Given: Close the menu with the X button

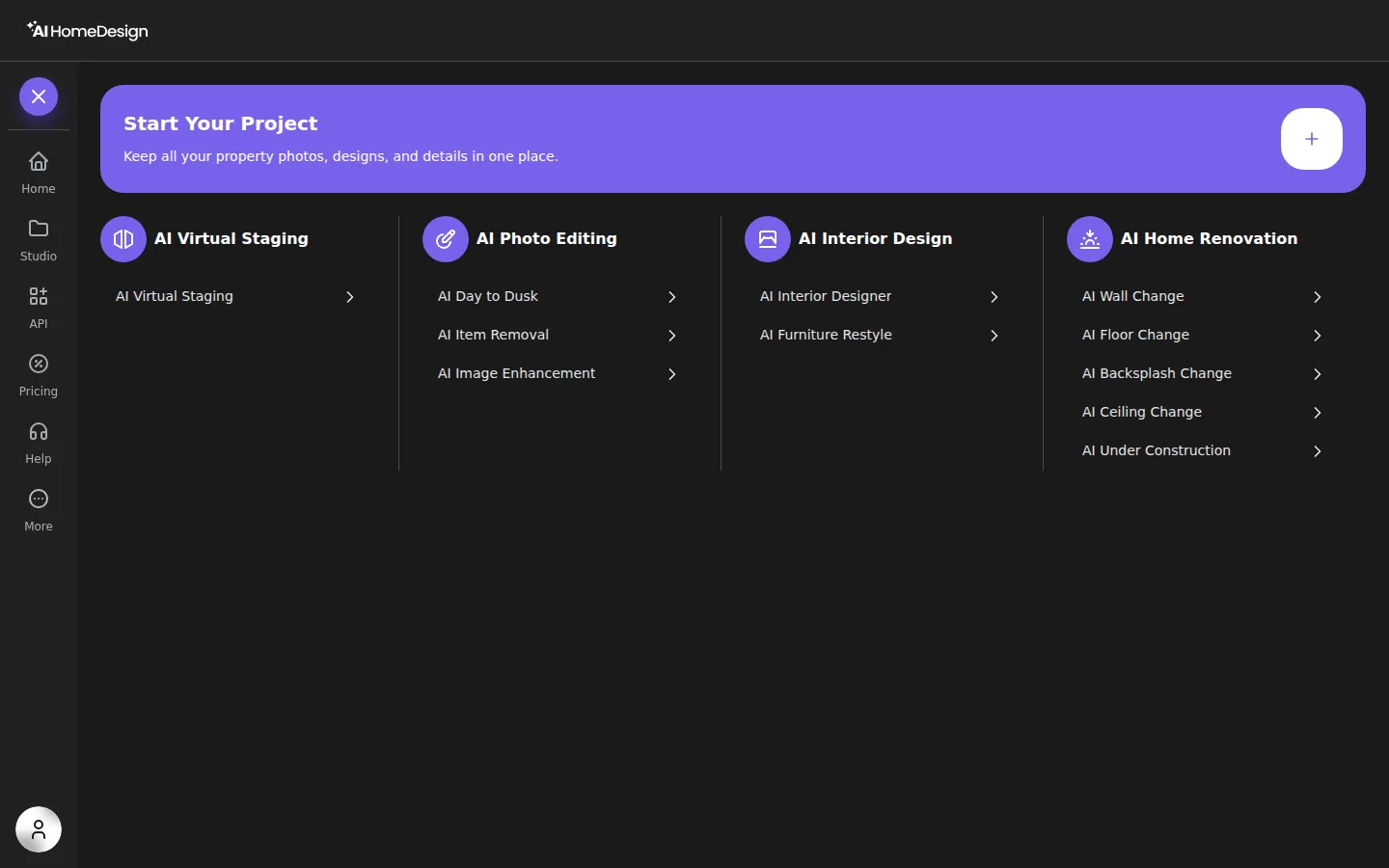Looking at the screenshot, I should point(39,96).
